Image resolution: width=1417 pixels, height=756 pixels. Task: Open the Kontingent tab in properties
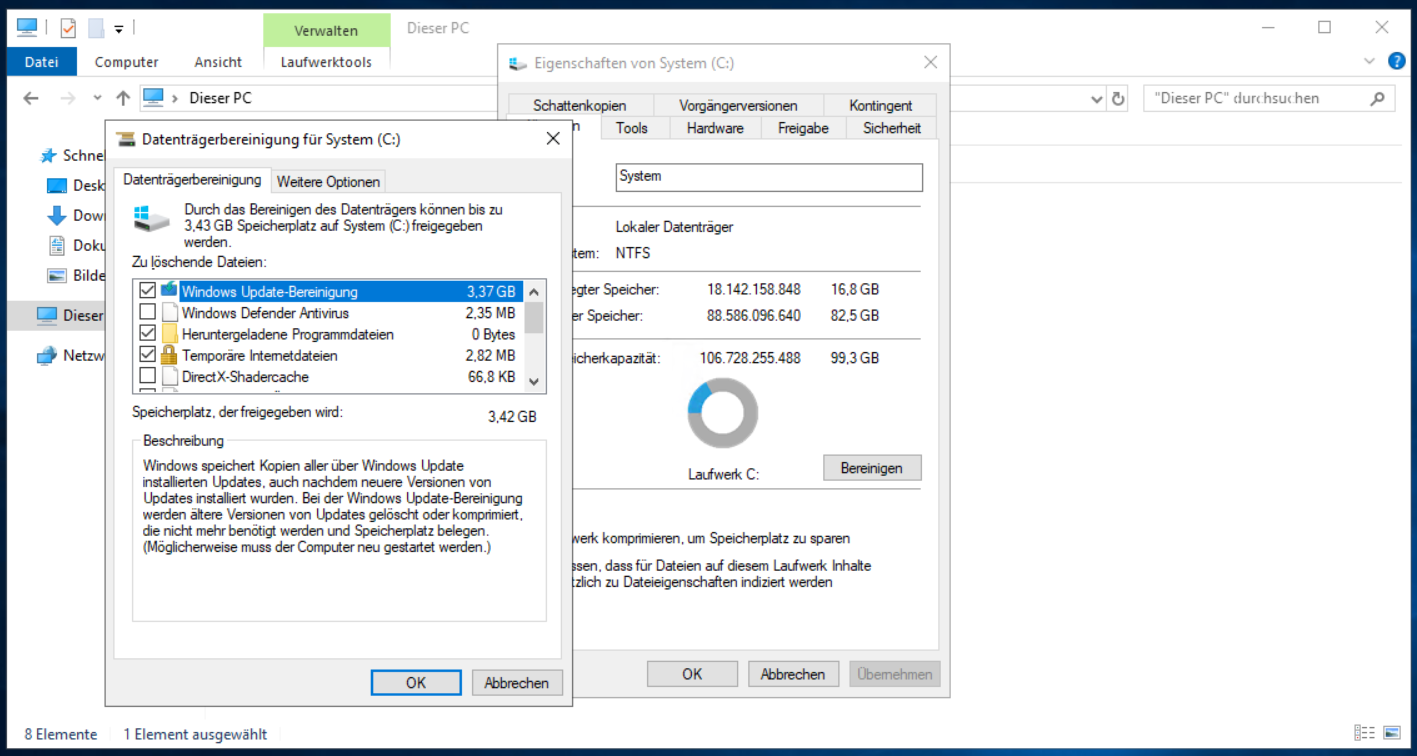click(881, 105)
